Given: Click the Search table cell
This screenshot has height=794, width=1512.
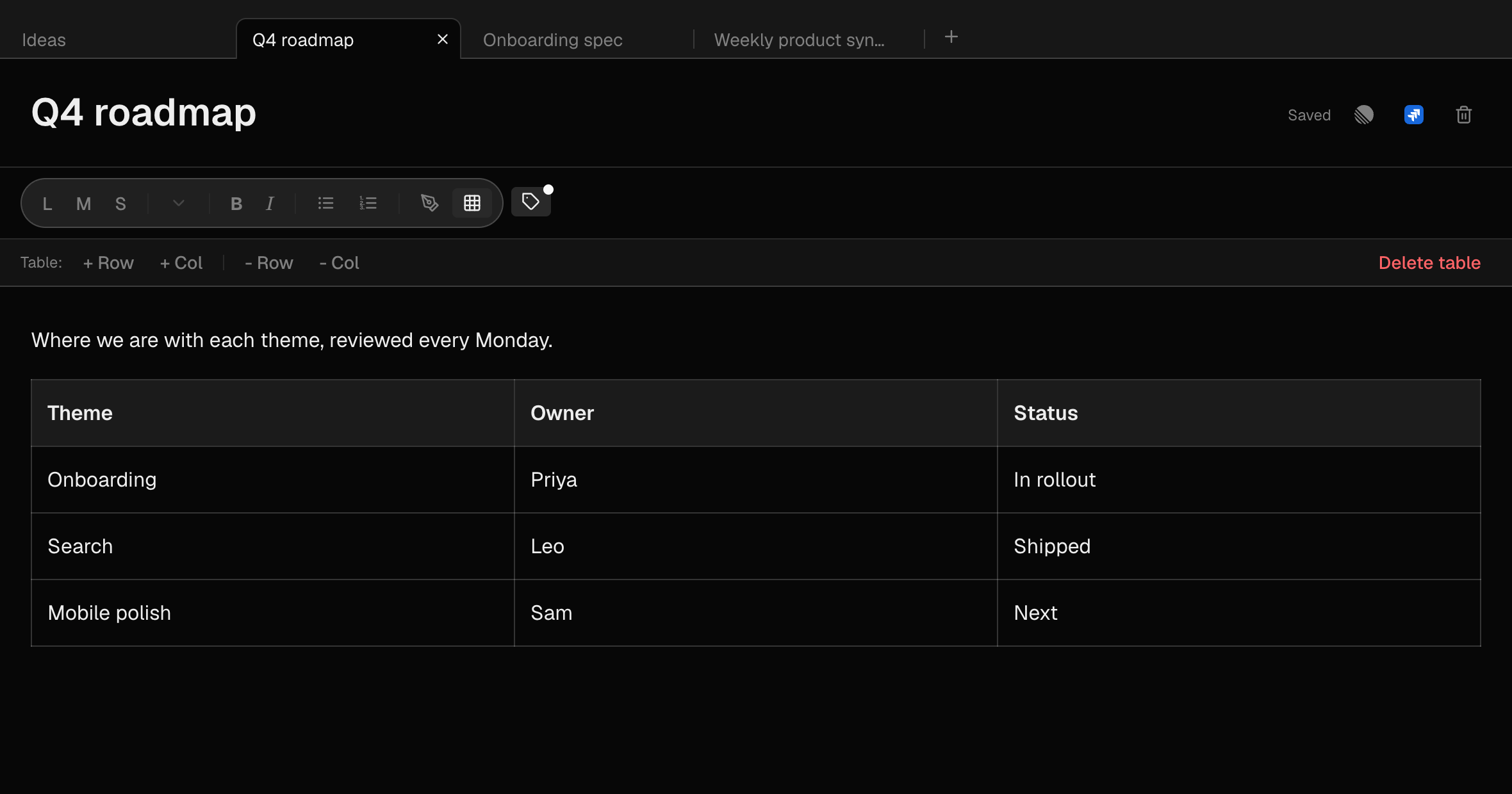Looking at the screenshot, I should (273, 546).
